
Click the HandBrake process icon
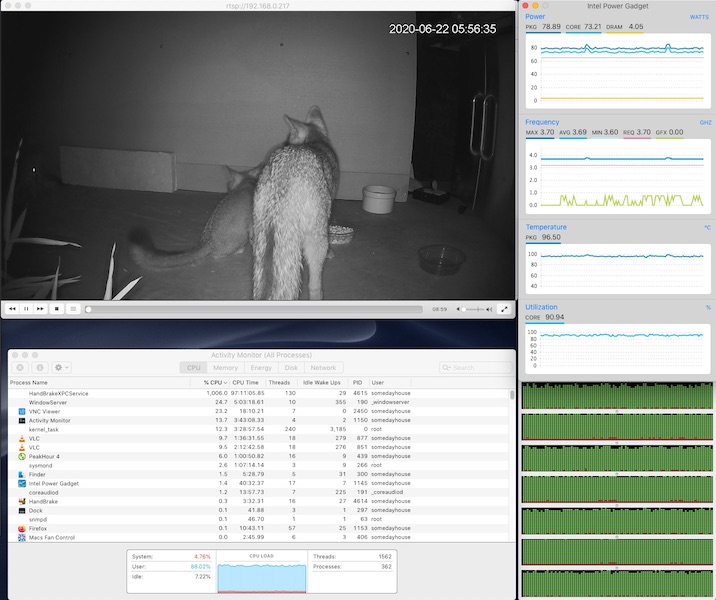(21, 501)
